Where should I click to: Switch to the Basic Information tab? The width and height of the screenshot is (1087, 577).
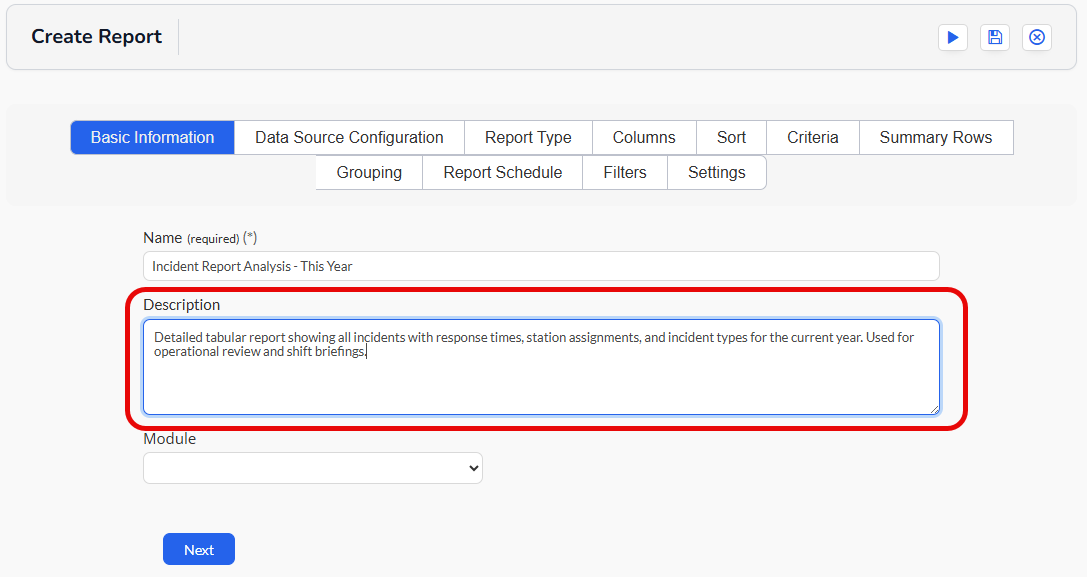pos(153,137)
